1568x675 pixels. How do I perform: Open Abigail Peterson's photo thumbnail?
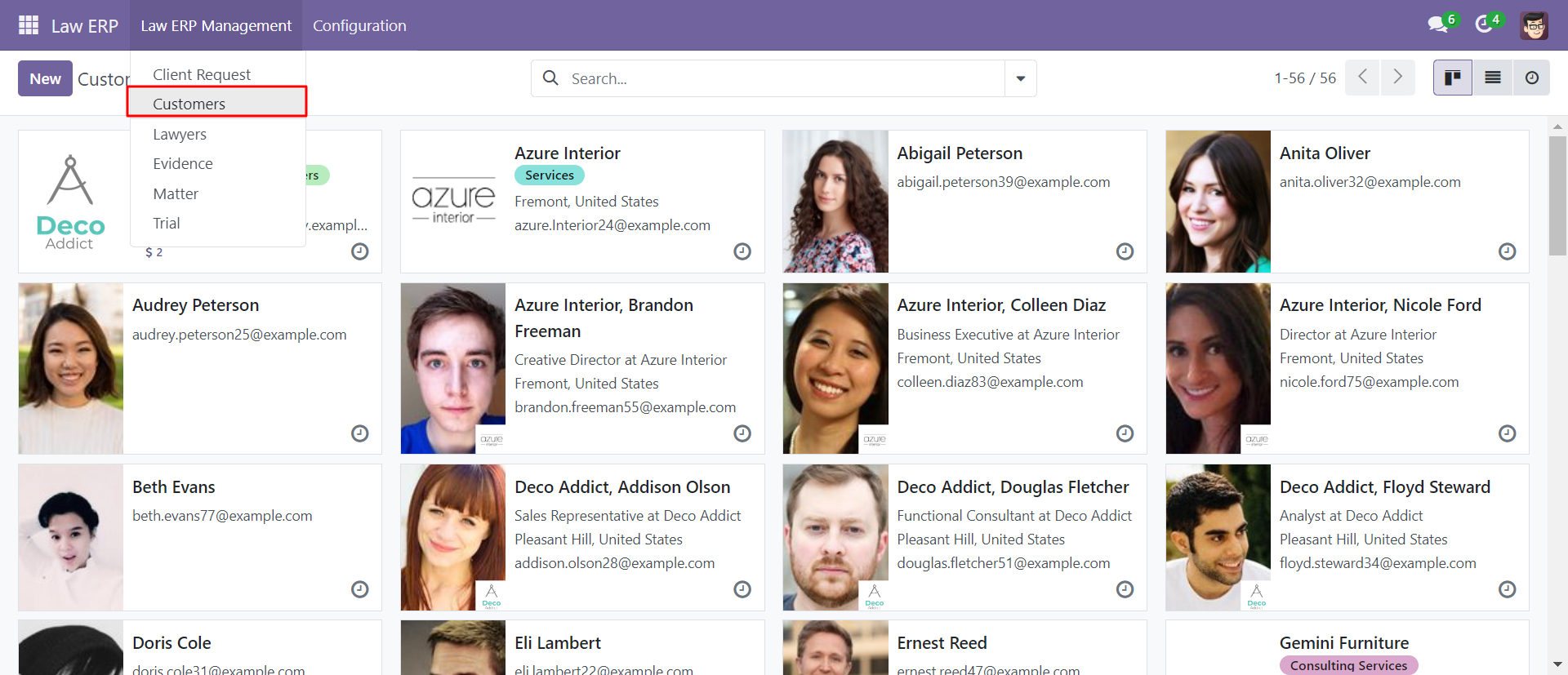click(x=835, y=202)
